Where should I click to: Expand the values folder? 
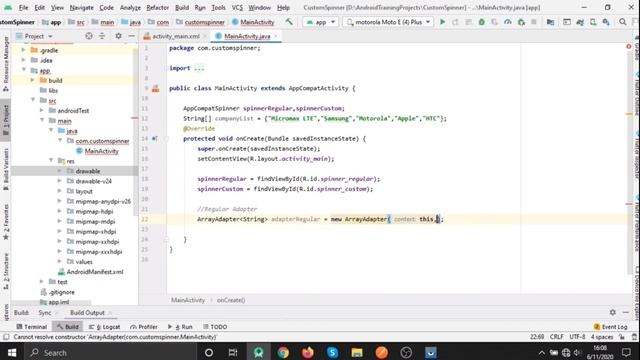(x=60, y=262)
